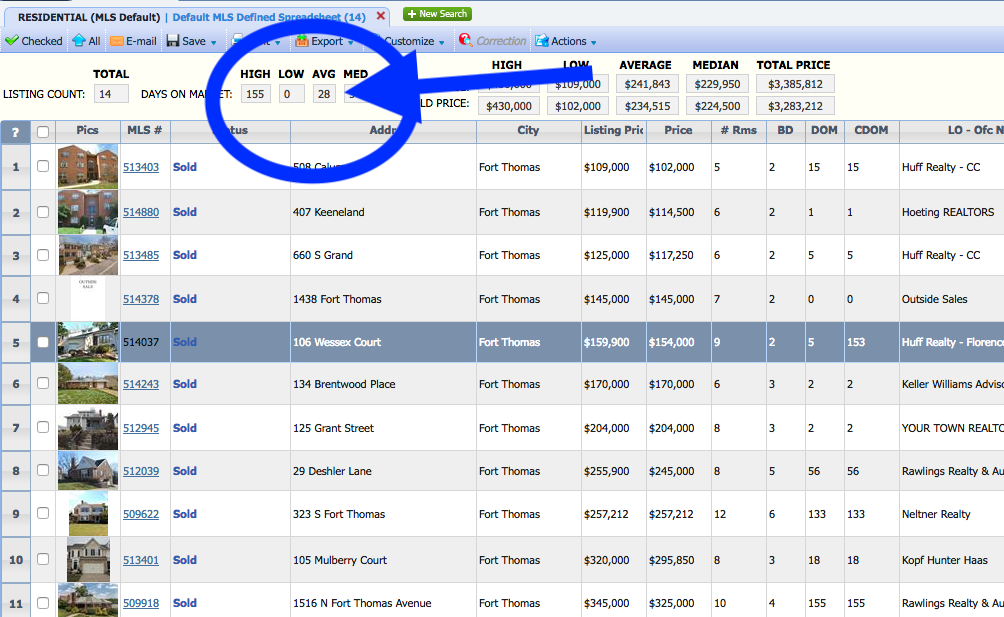1004x617 pixels.
Task: Open the photo thumbnail for 323 S Fort Thomas
Action: [x=88, y=514]
